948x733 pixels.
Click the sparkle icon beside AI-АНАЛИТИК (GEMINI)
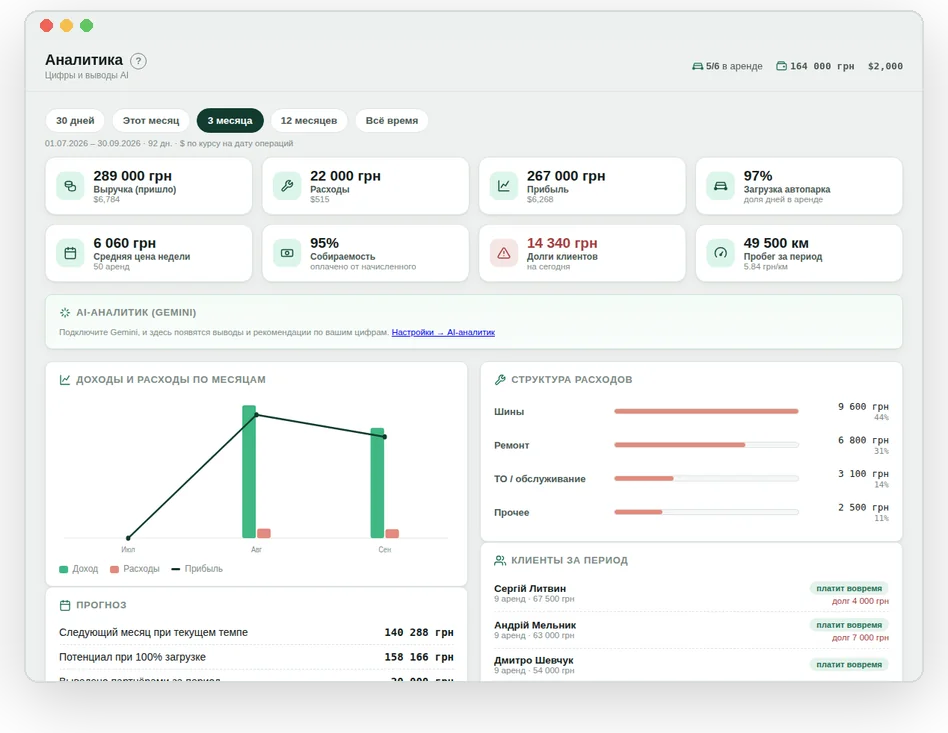point(65,313)
